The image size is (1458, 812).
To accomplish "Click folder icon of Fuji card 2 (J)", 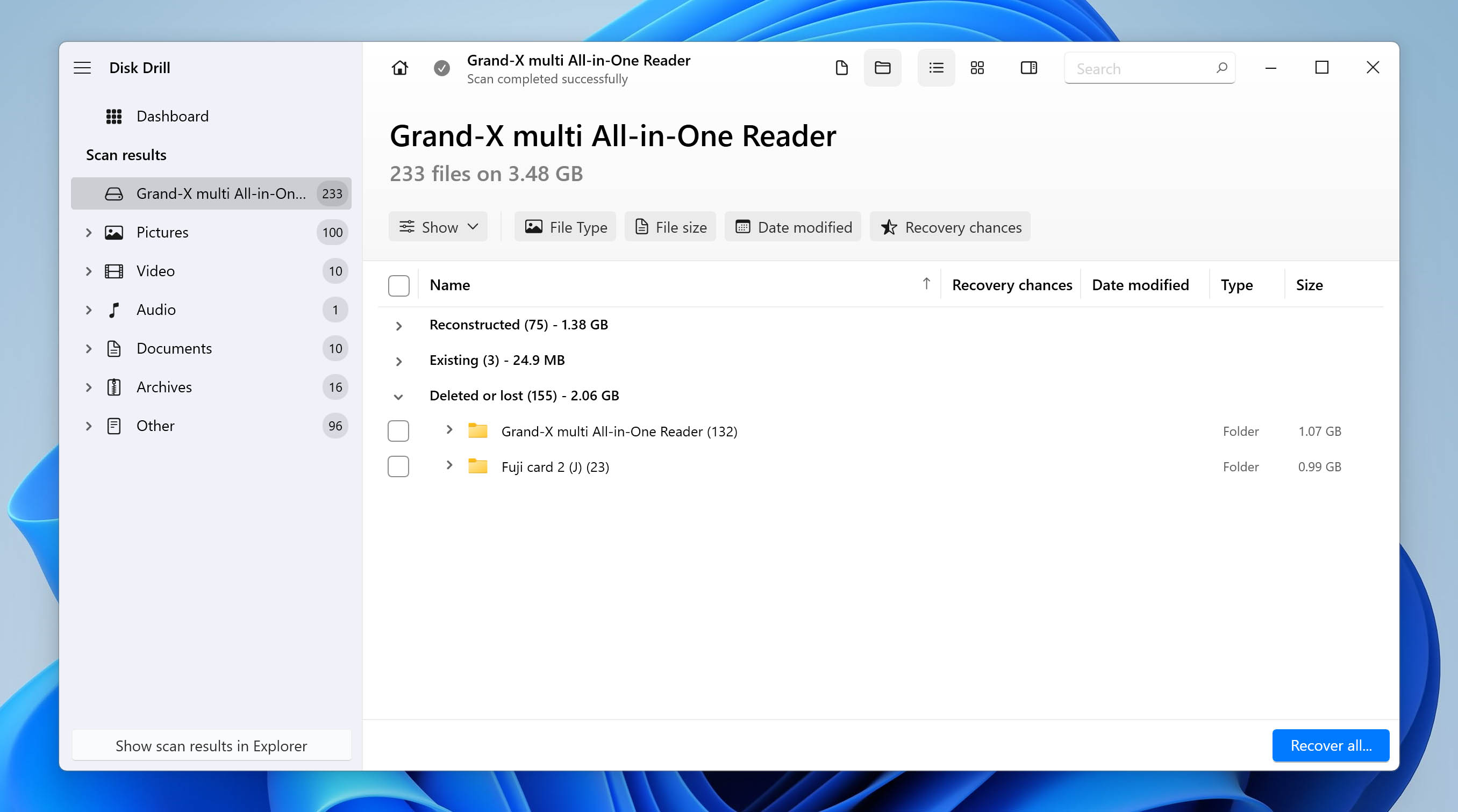I will pos(478,467).
